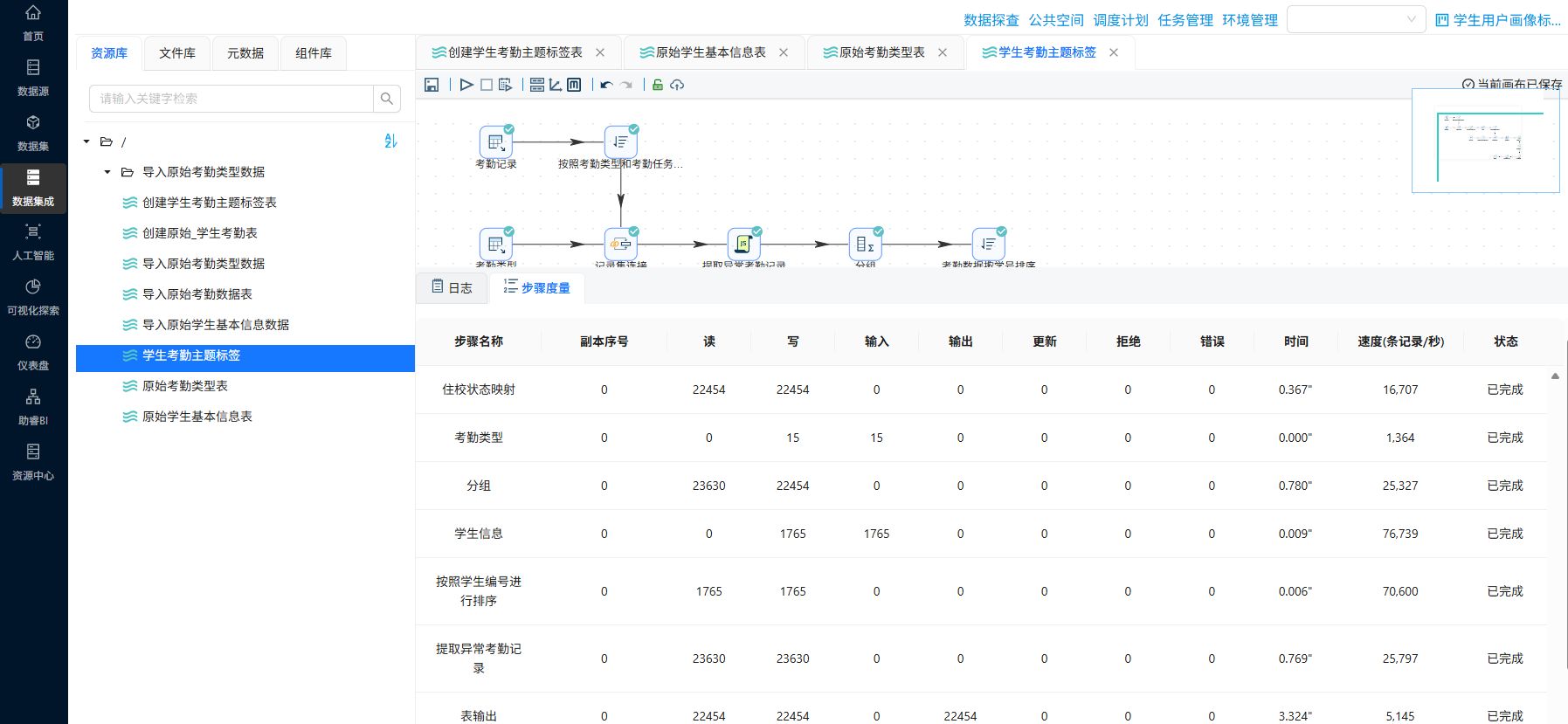
Task: Open 导入原始考勤数据表 in the tree
Action: click(197, 294)
